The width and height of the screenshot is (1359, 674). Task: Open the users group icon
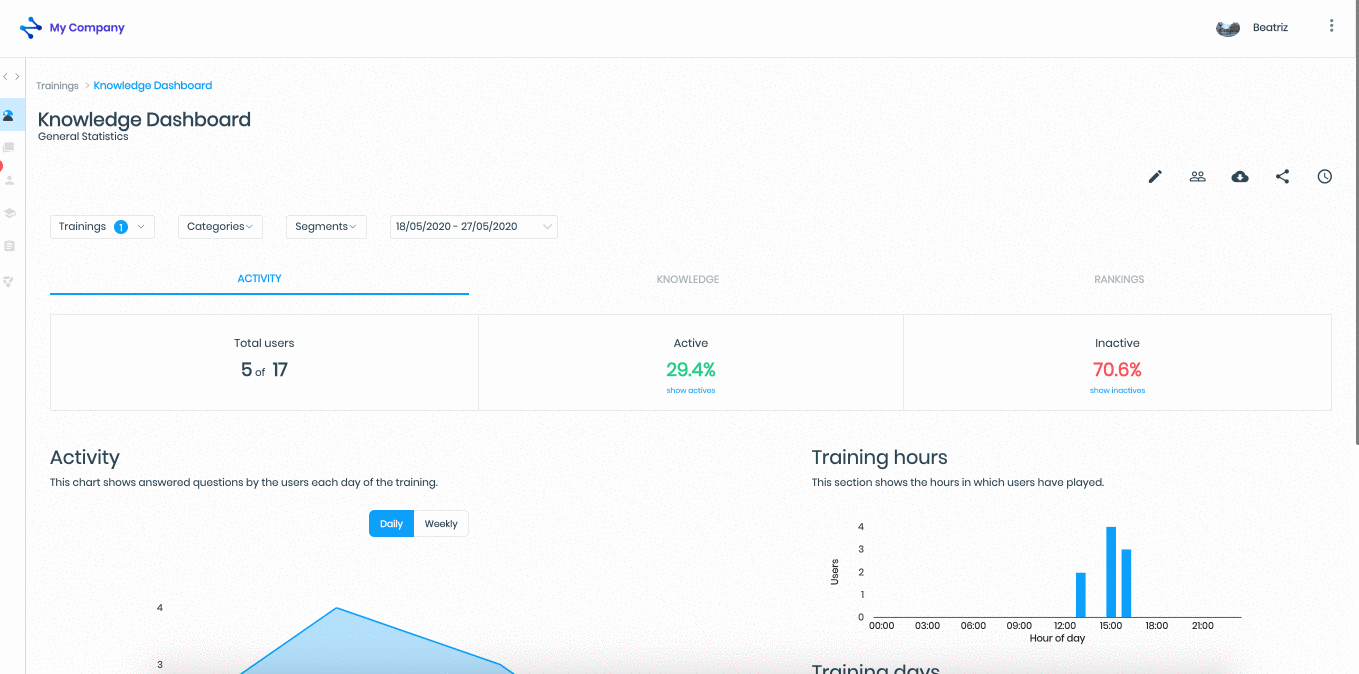[x=1197, y=177]
